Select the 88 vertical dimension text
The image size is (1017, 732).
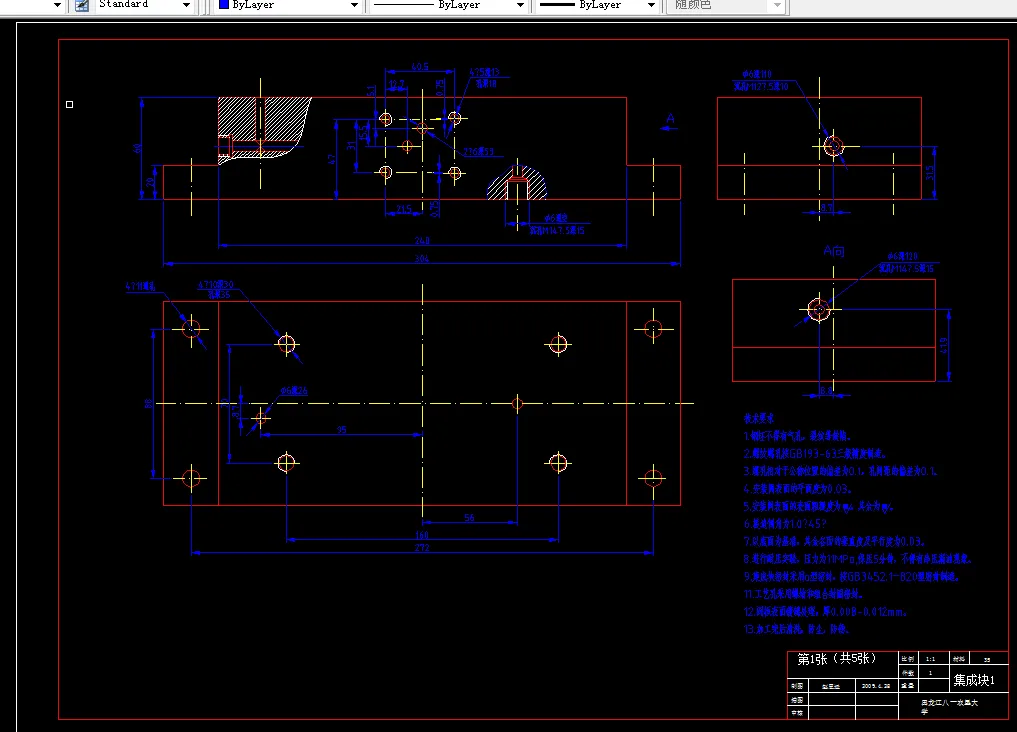149,403
